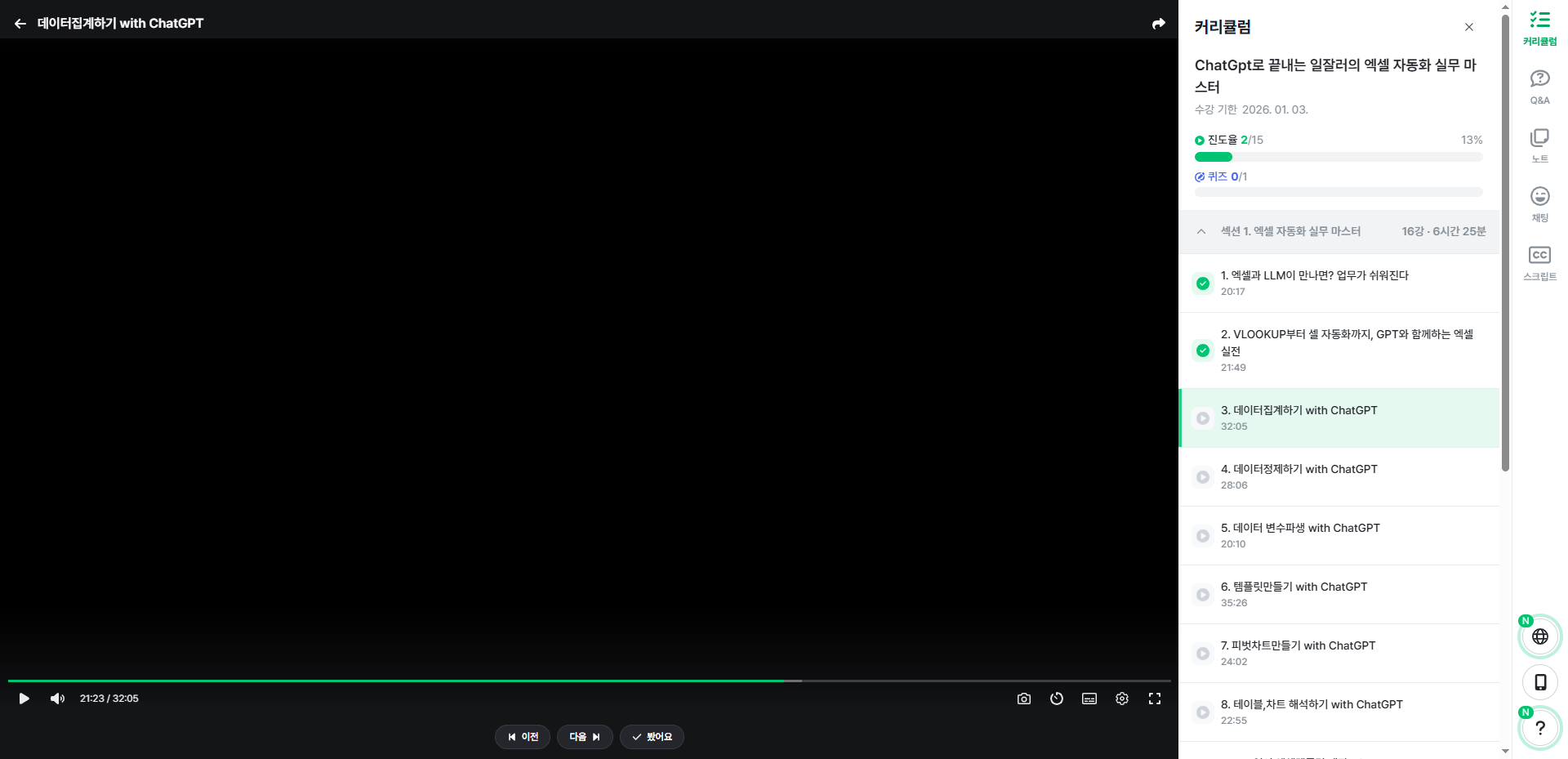Collapse 섹션 1 엑셀 자동화 실무 마스터
This screenshot has width=1568, height=759.
[x=1200, y=231]
